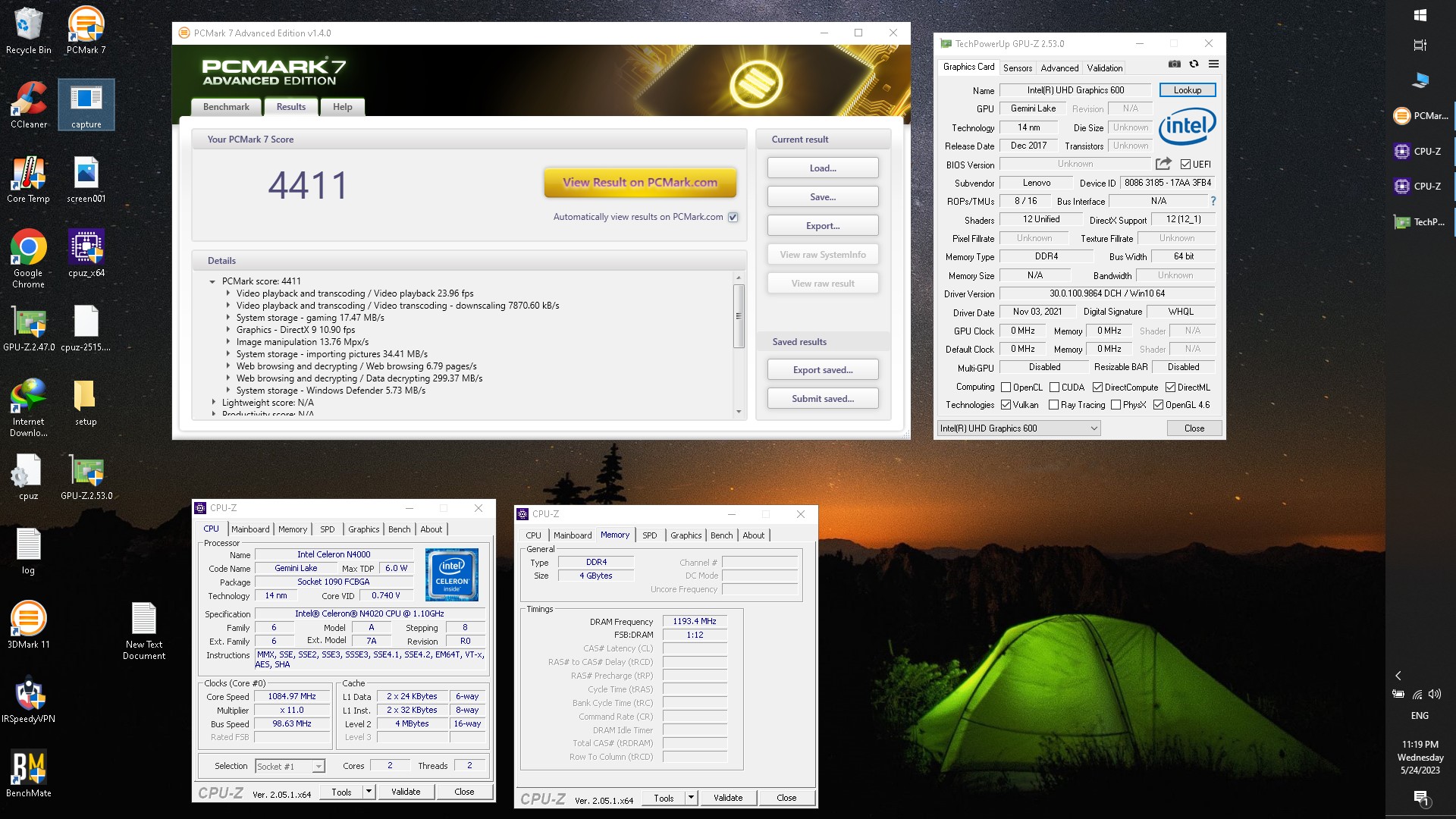The image size is (1456, 819).
Task: Open the Socket #1 selection dropdown
Action: 290,767
